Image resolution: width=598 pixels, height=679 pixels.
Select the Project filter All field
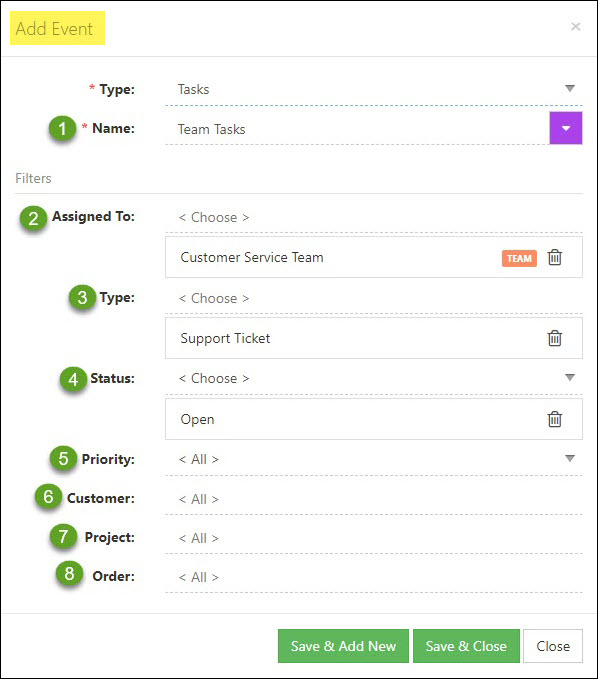coord(374,538)
